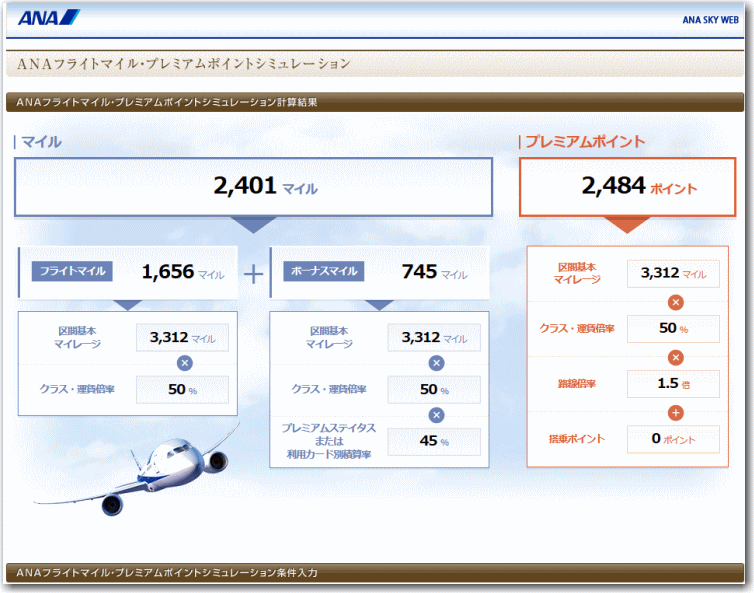Click the large plus sign between mile boxes
The width and height of the screenshot is (754, 593).
tap(253, 275)
